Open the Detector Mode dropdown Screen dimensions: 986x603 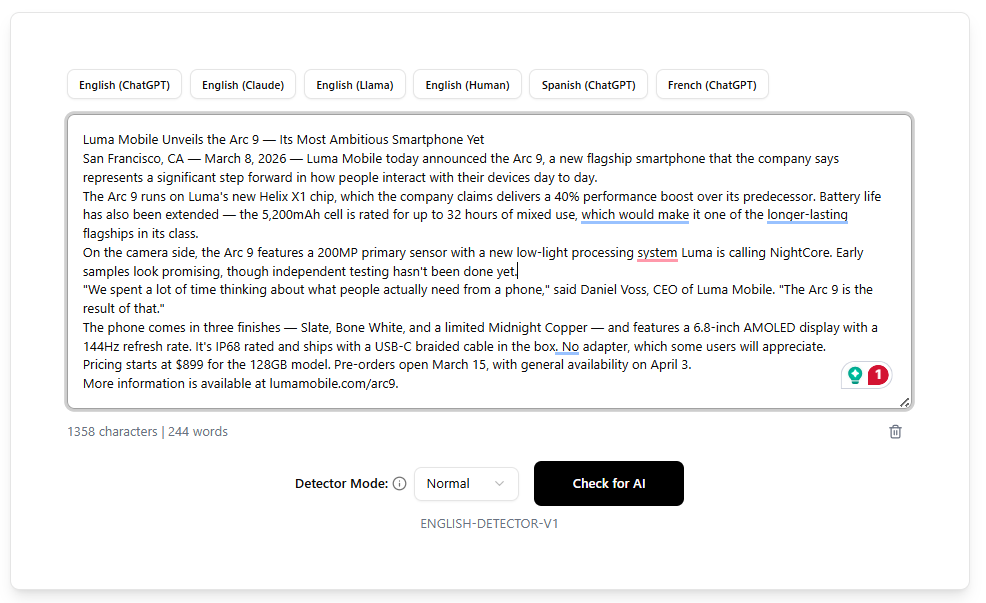point(466,483)
